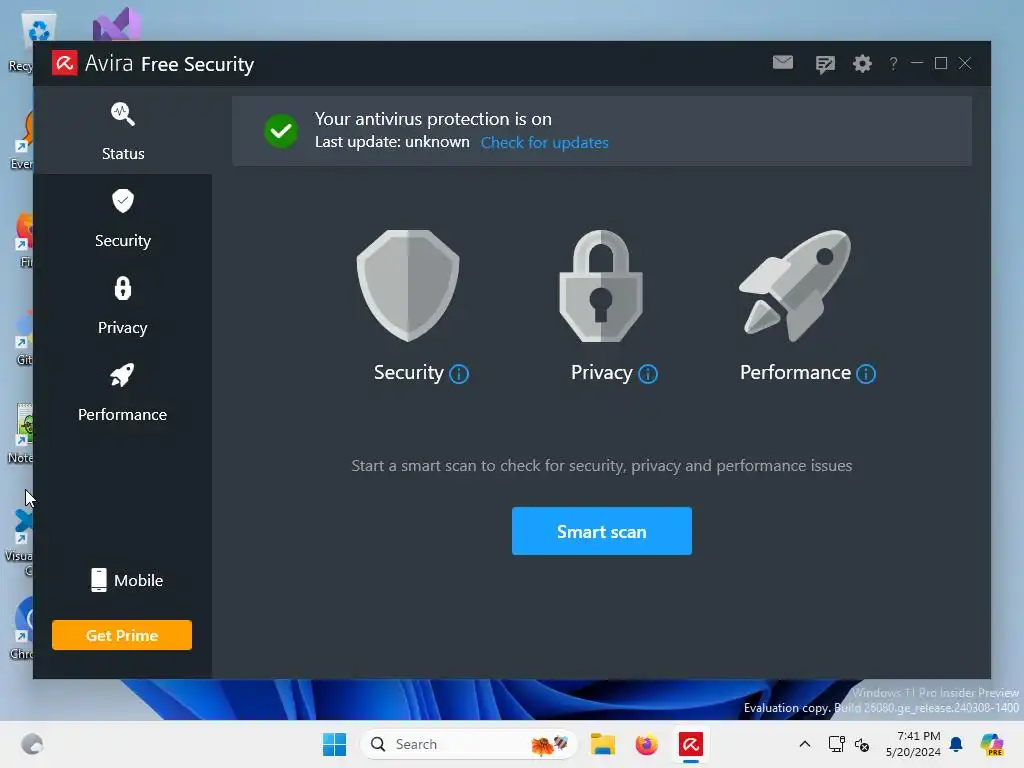Minimize the Avira window
Screen dimensions: 1024x768
pyautogui.click(x=917, y=63)
